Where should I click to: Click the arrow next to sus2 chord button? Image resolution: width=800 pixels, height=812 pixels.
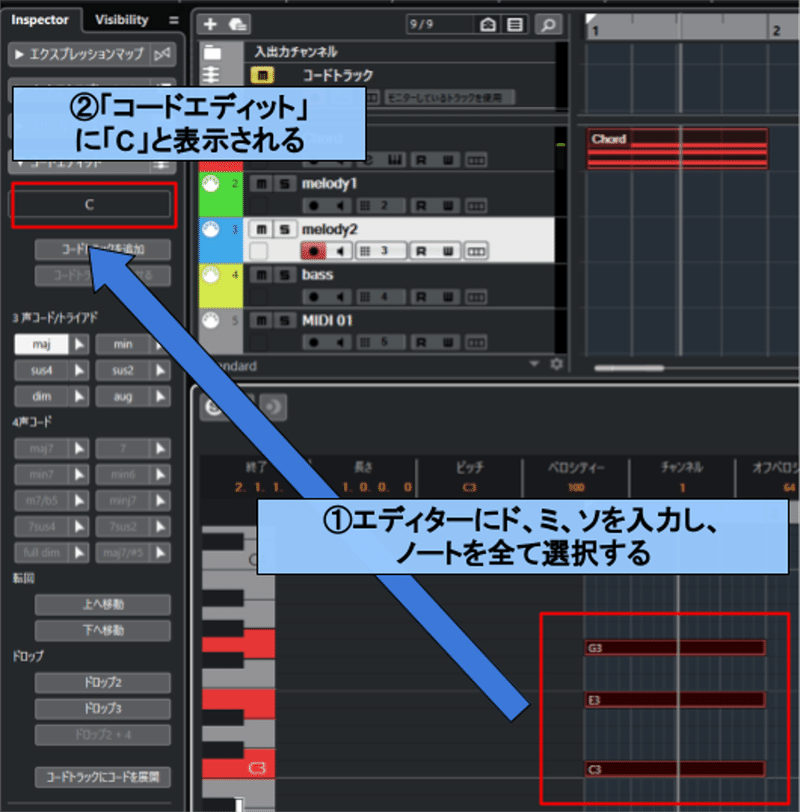(161, 370)
